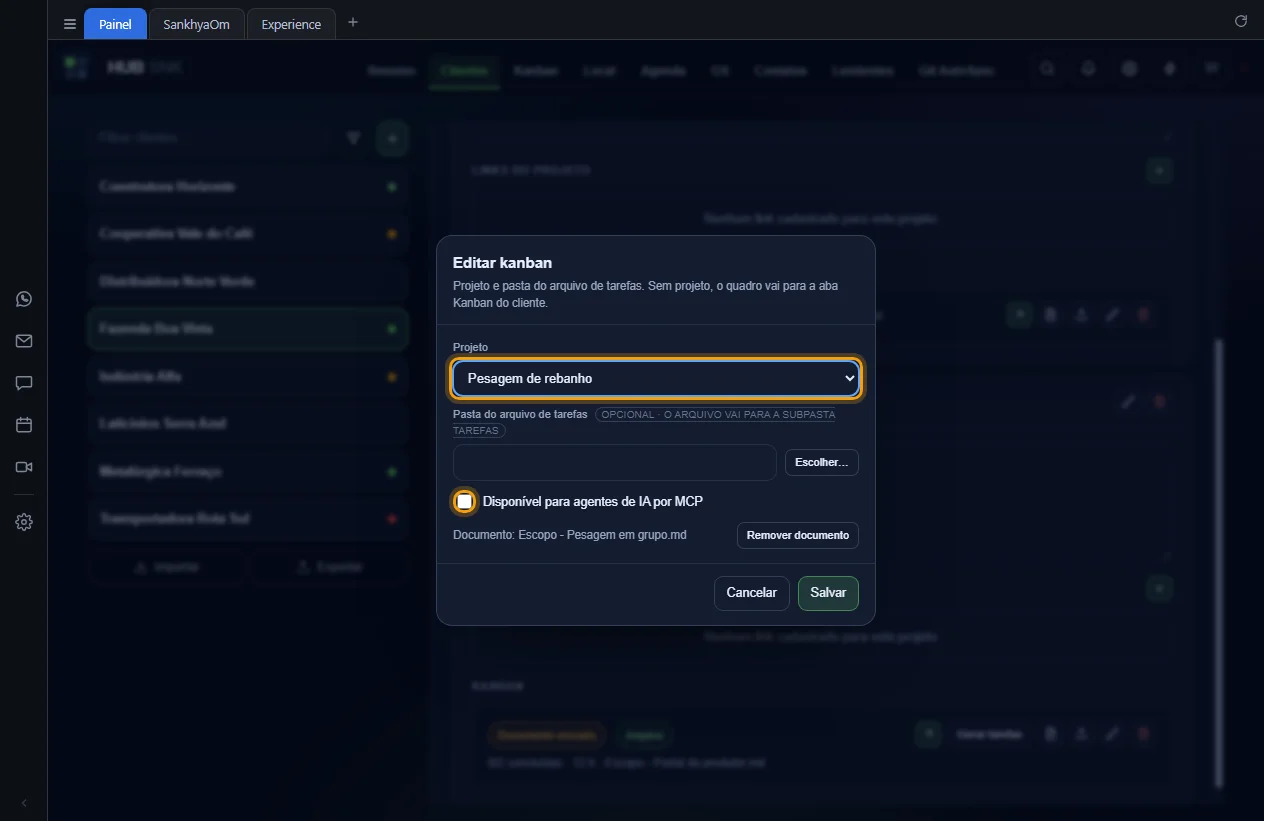Click the Documento: Escopo - Pesagem em grupo.md text
The height and width of the screenshot is (821, 1264).
point(570,535)
